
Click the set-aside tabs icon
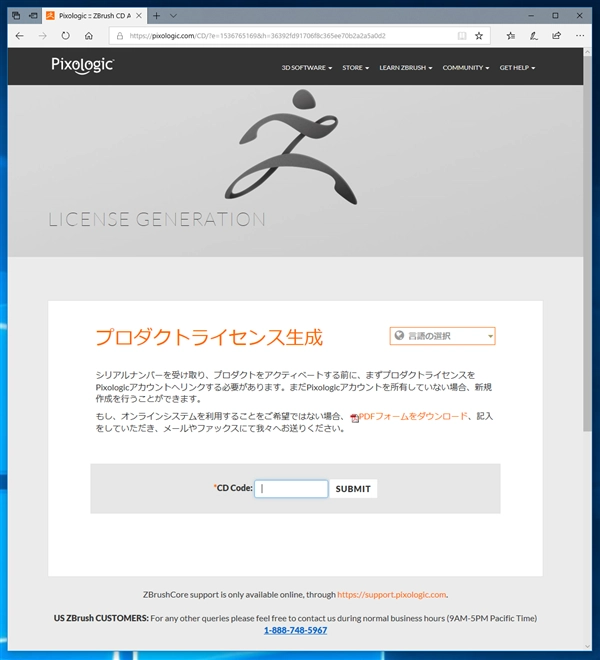[x=16, y=16]
